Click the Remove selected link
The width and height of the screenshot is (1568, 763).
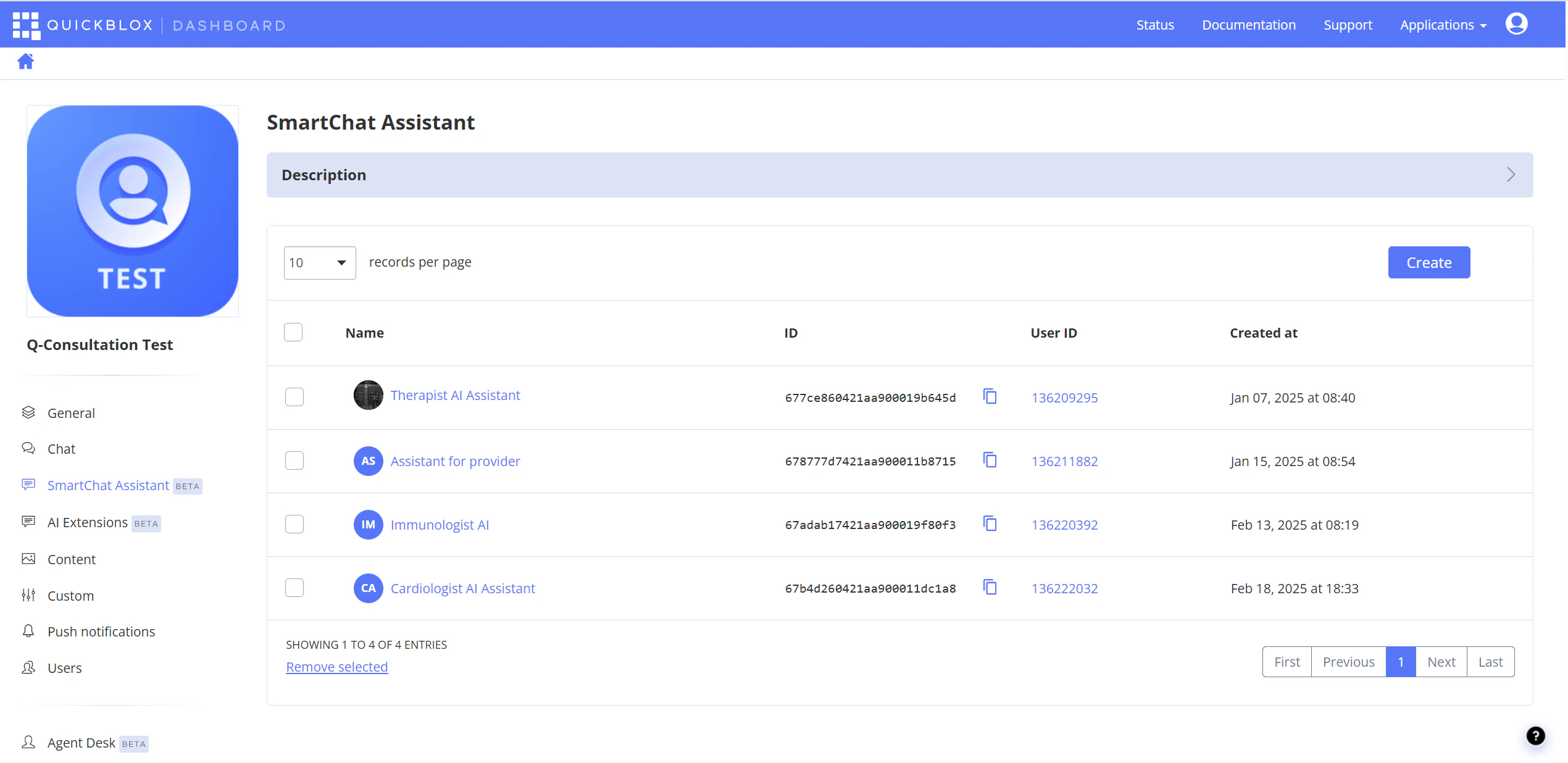(x=336, y=667)
